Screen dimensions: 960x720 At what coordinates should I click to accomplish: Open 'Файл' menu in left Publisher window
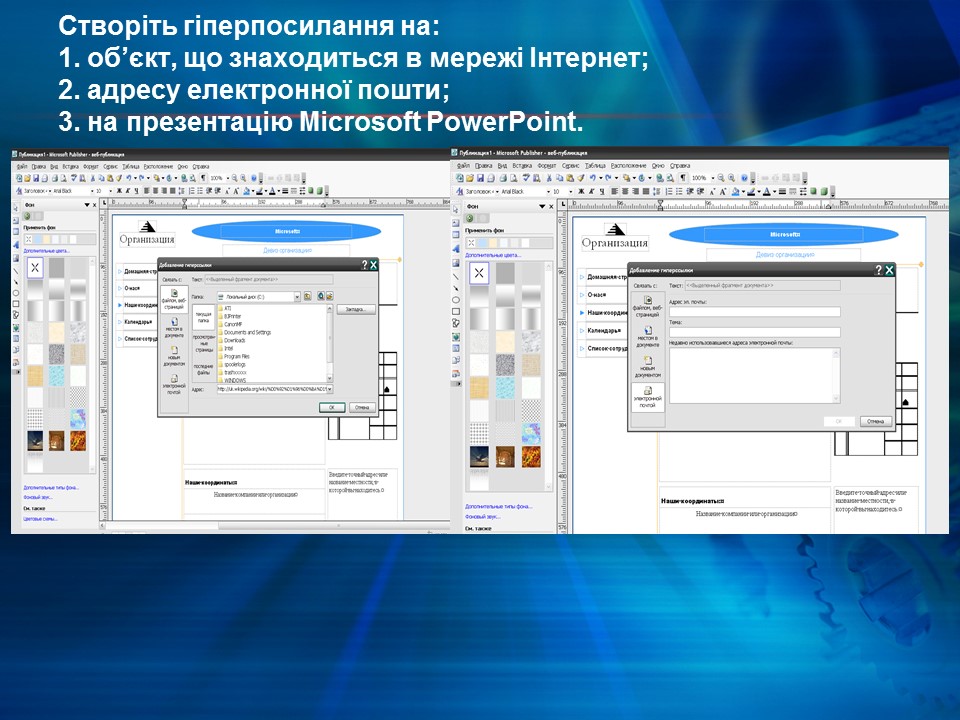point(21,167)
